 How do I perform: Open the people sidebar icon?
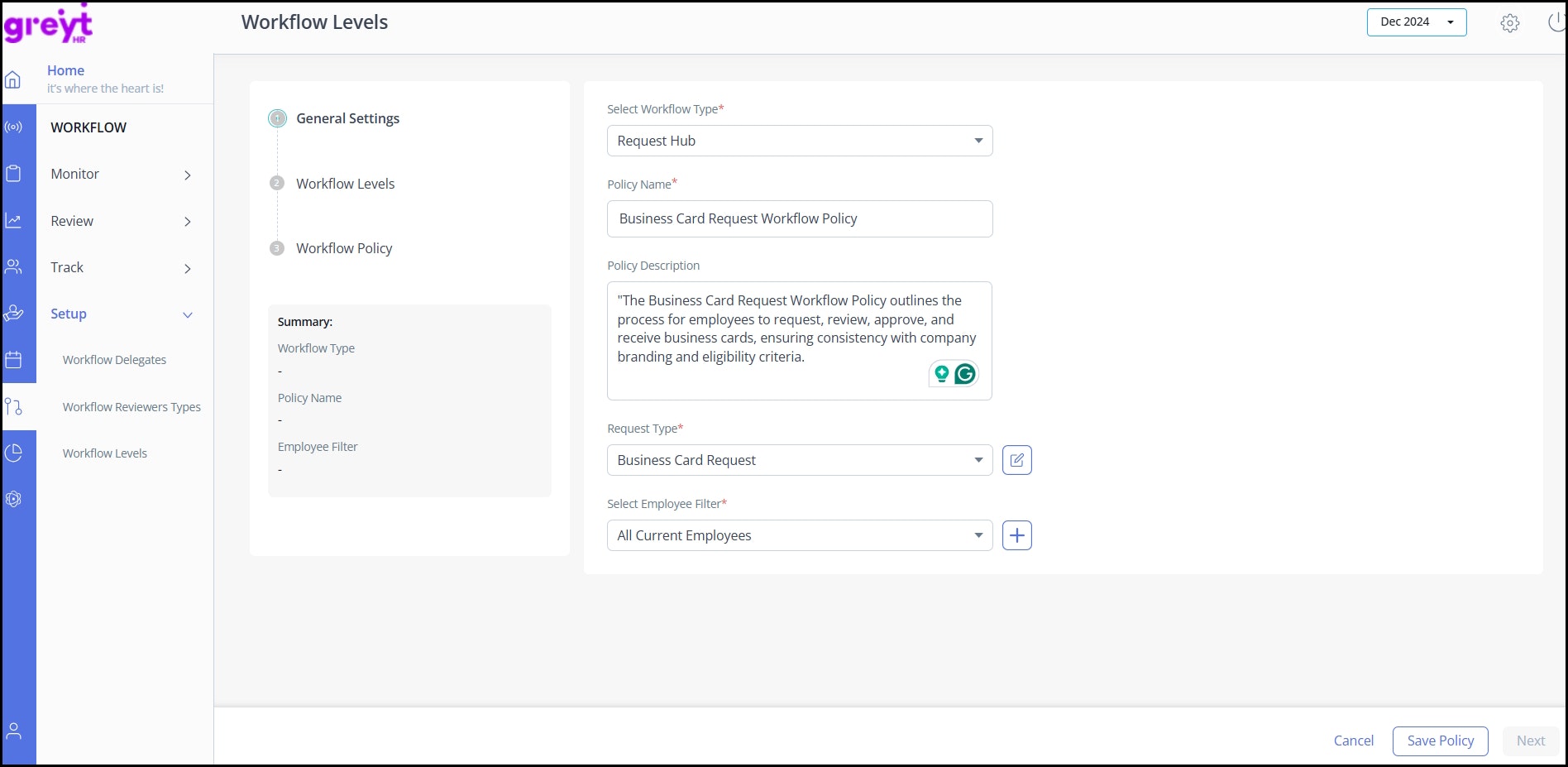pos(13,266)
